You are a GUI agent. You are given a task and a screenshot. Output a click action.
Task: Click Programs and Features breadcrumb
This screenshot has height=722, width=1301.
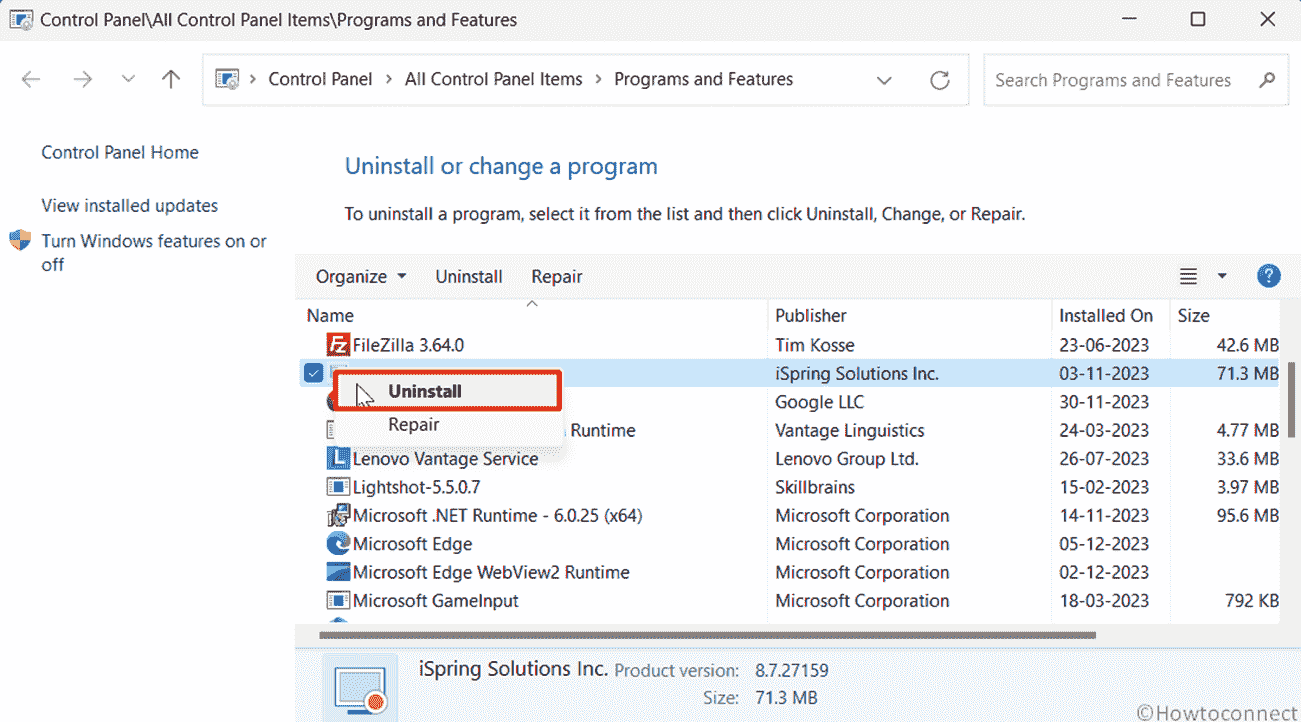[x=704, y=79]
